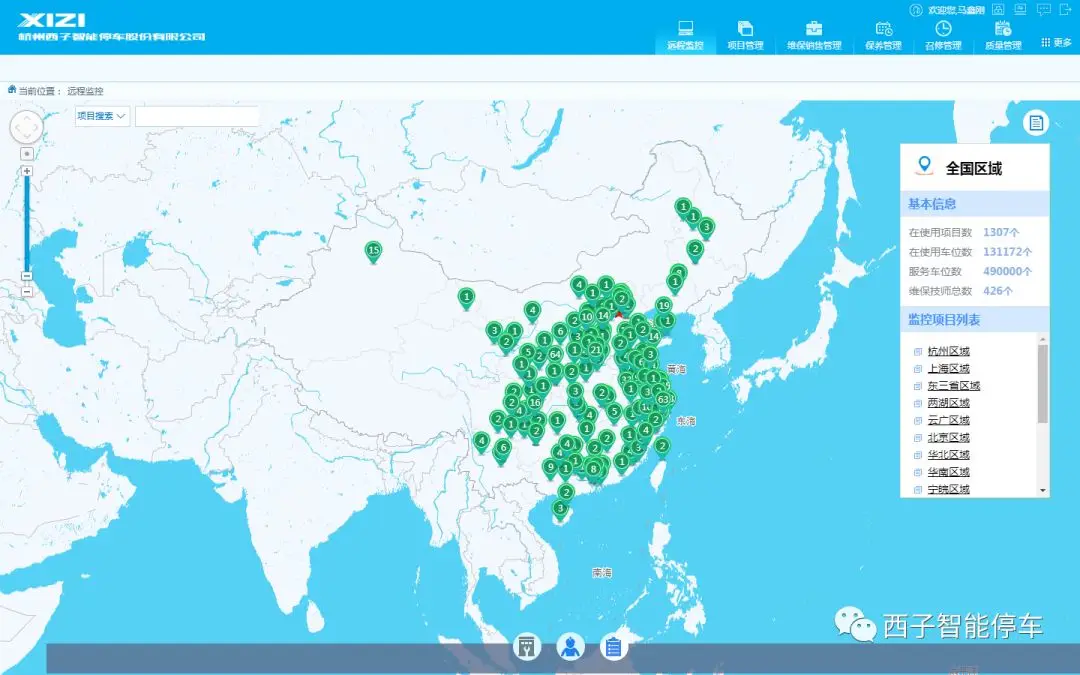Click the logout icon in top-right header
This screenshot has height=675, width=1080.
click(1067, 10)
